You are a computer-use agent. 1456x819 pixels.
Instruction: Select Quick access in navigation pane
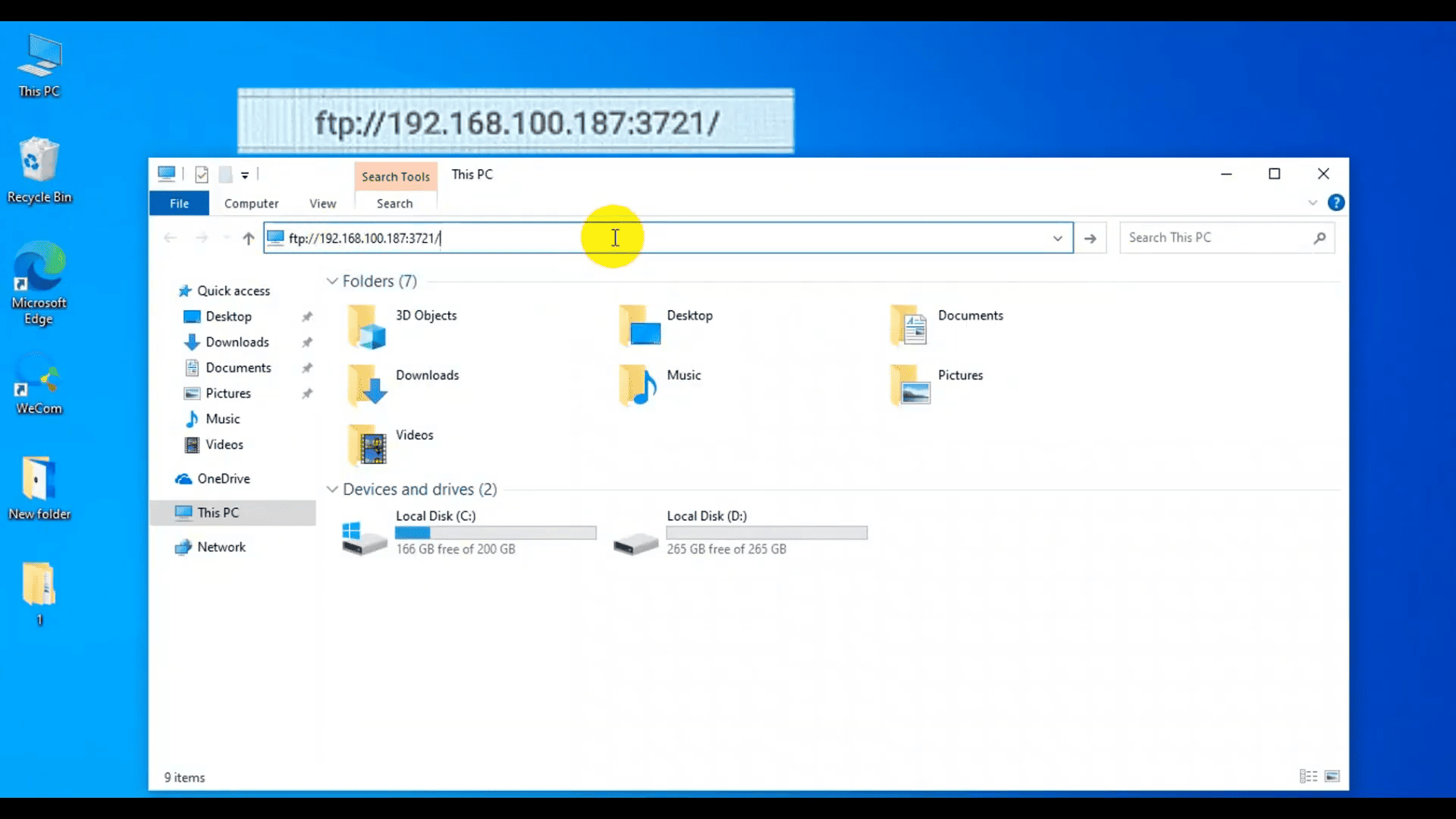click(224, 290)
